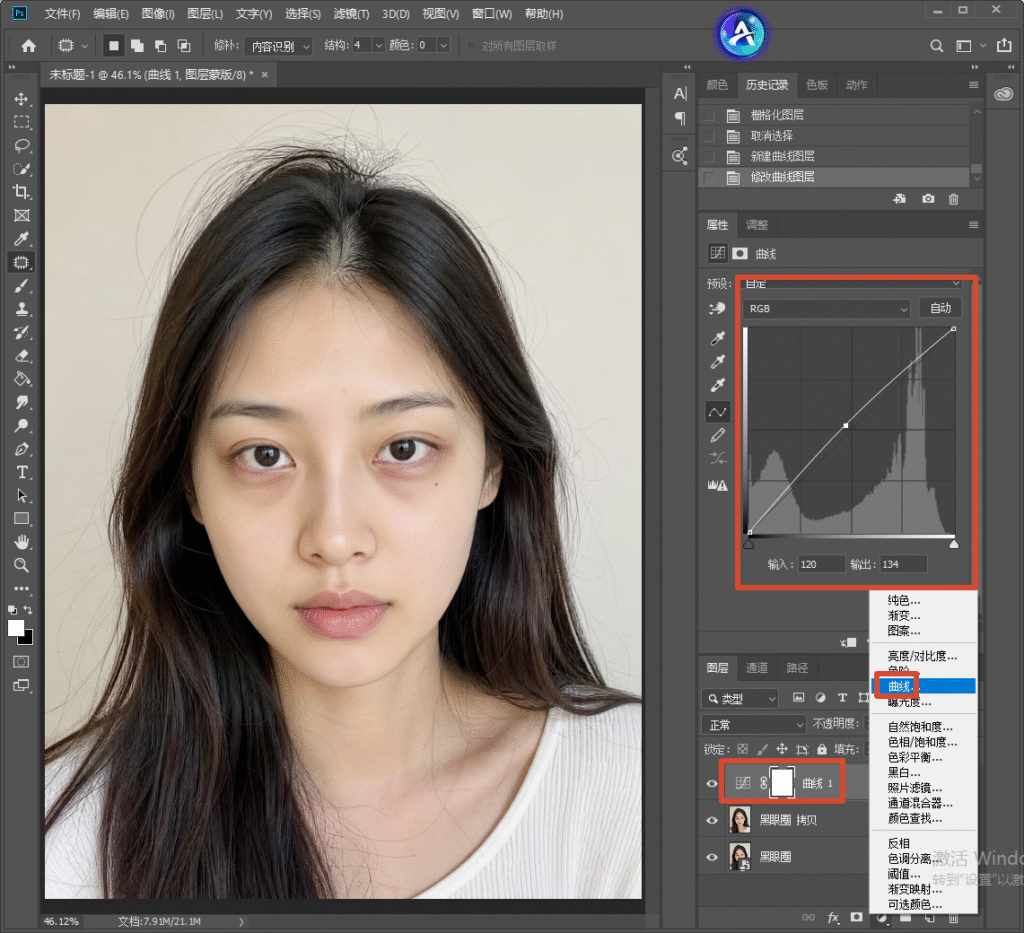Open the 滤镜(T) menu
Viewport: 1024px width, 933px height.
coord(351,14)
